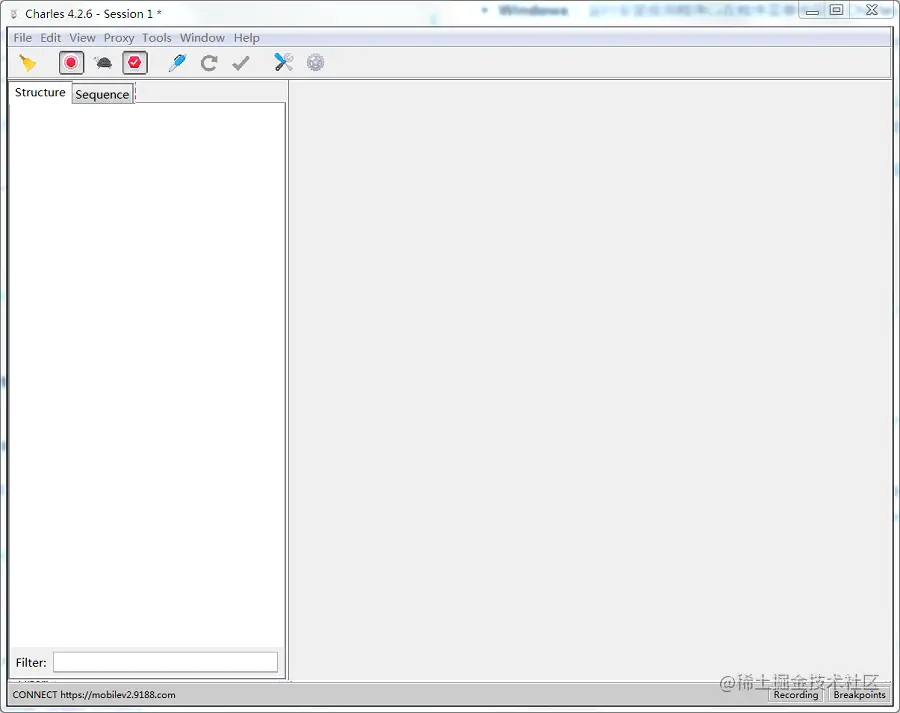This screenshot has width=900, height=713.
Task: Open settings via the gear icon
Action: [x=316, y=63]
